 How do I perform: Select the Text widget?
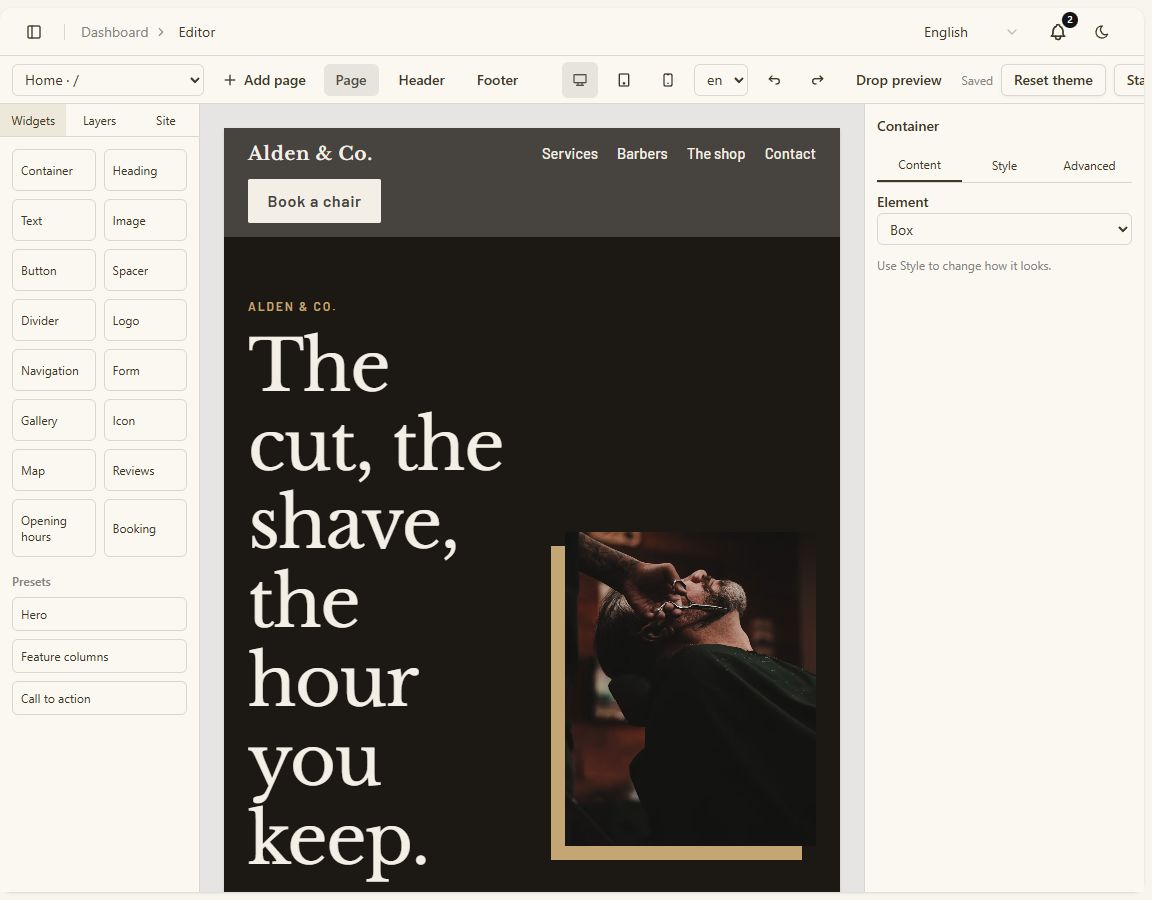point(54,220)
